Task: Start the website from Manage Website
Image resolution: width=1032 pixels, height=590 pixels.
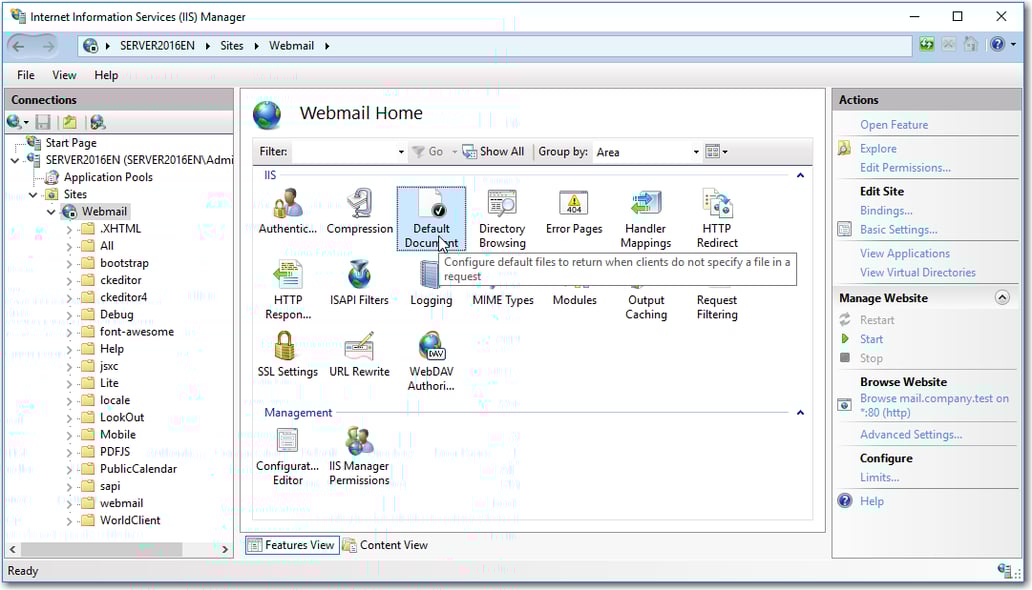Action: tap(871, 338)
